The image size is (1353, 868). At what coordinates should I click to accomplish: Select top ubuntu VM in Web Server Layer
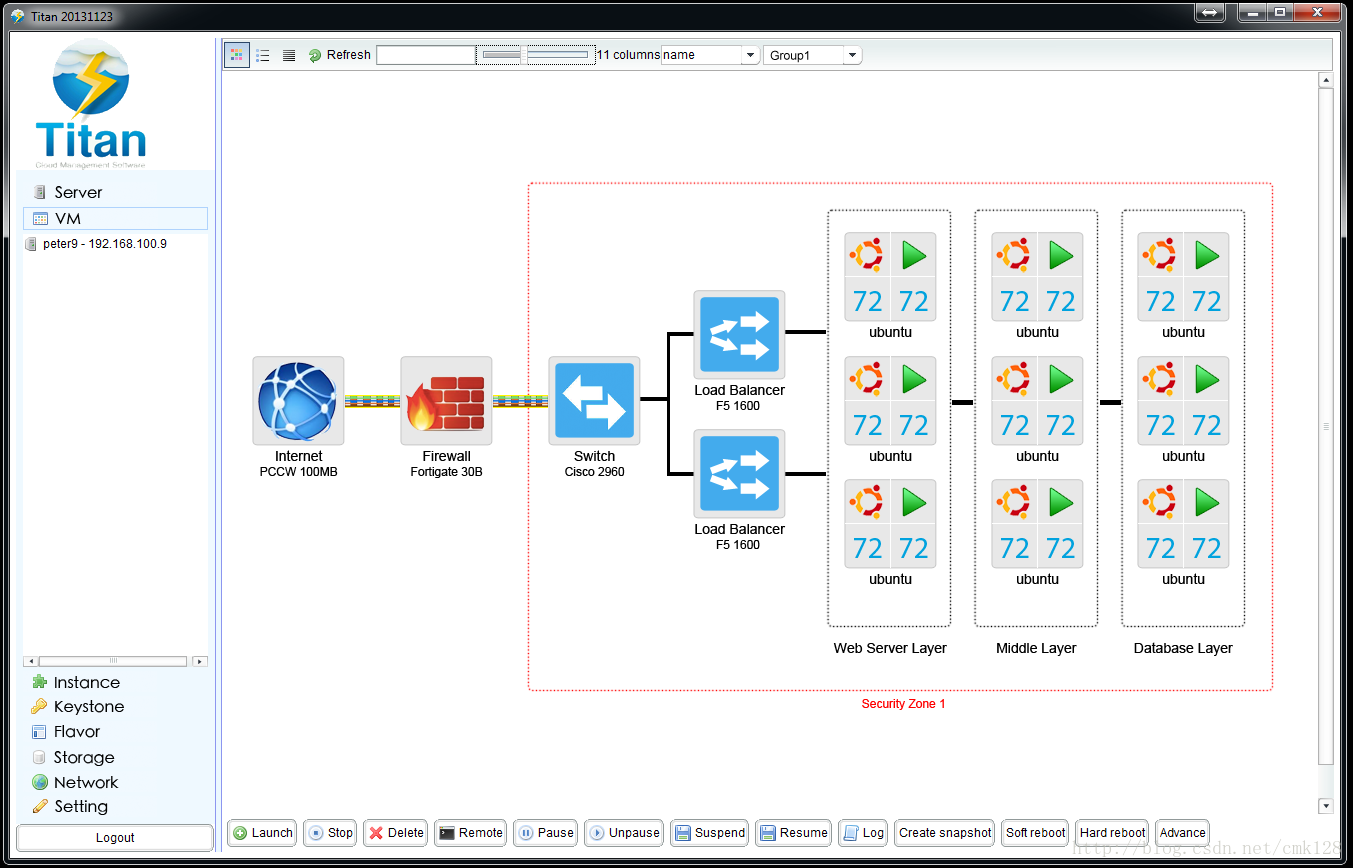tap(890, 277)
